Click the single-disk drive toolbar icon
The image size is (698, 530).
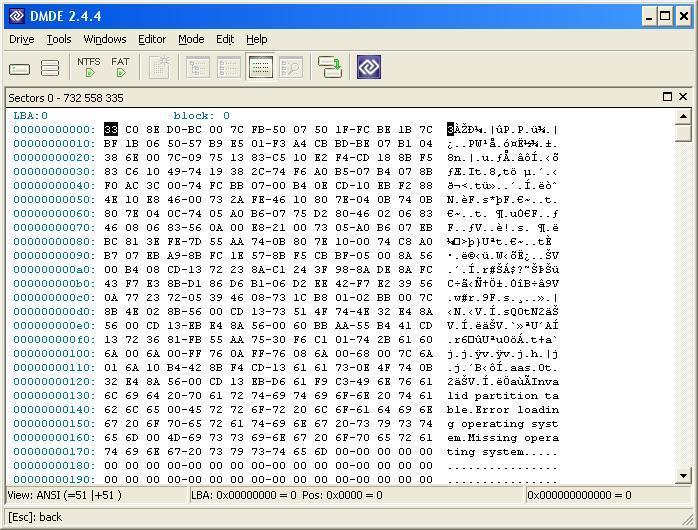(x=20, y=69)
